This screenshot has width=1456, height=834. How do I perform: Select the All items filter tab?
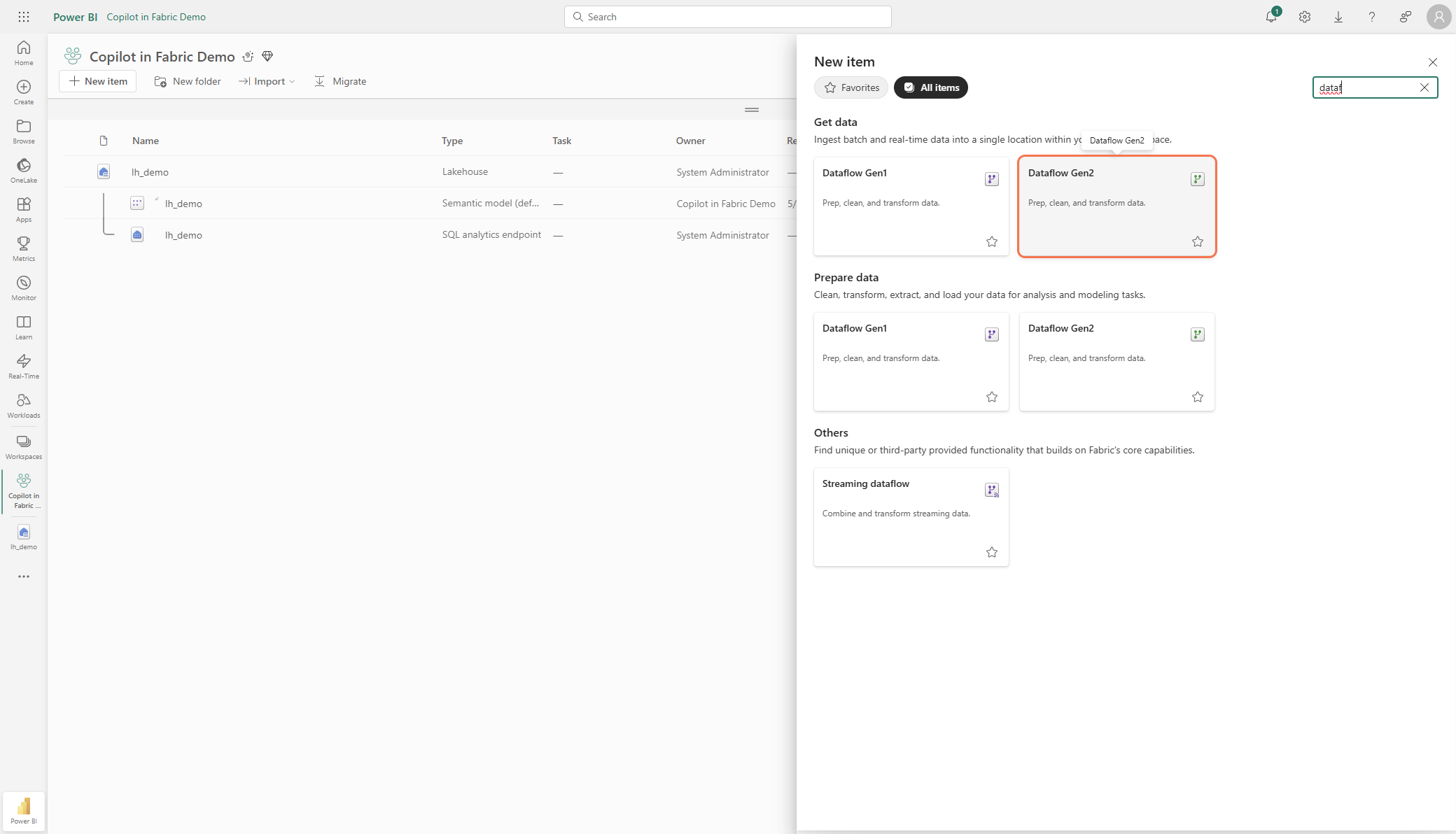[931, 87]
